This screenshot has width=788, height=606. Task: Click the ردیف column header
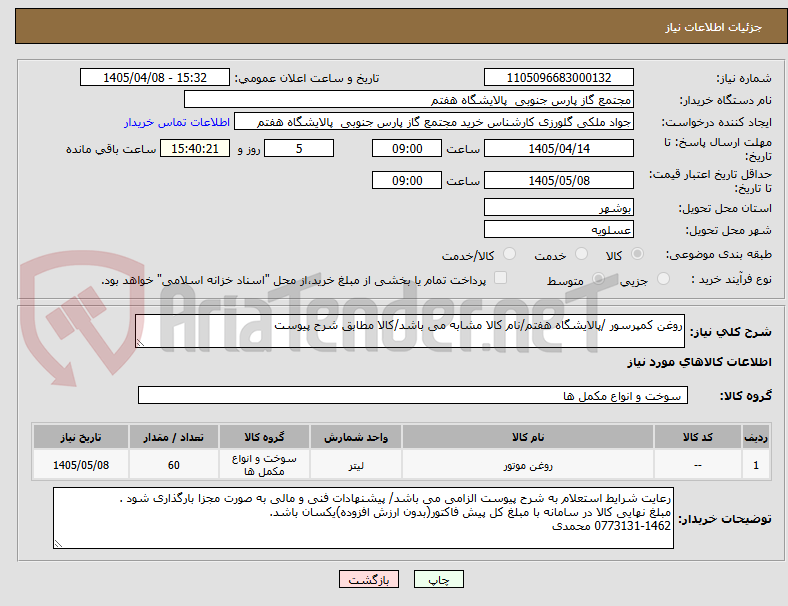tap(756, 437)
